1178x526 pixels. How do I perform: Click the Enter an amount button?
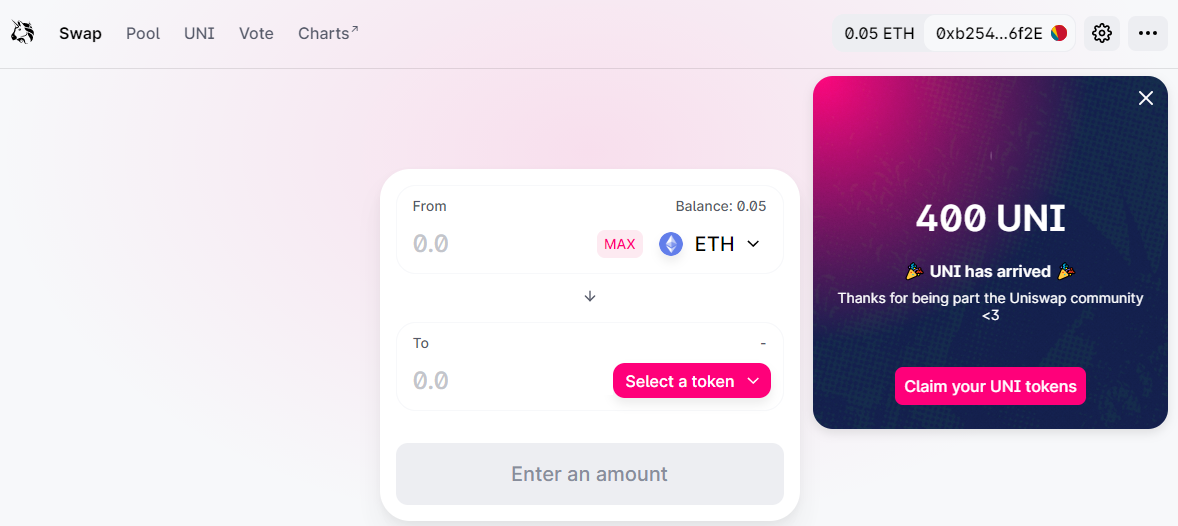590,474
